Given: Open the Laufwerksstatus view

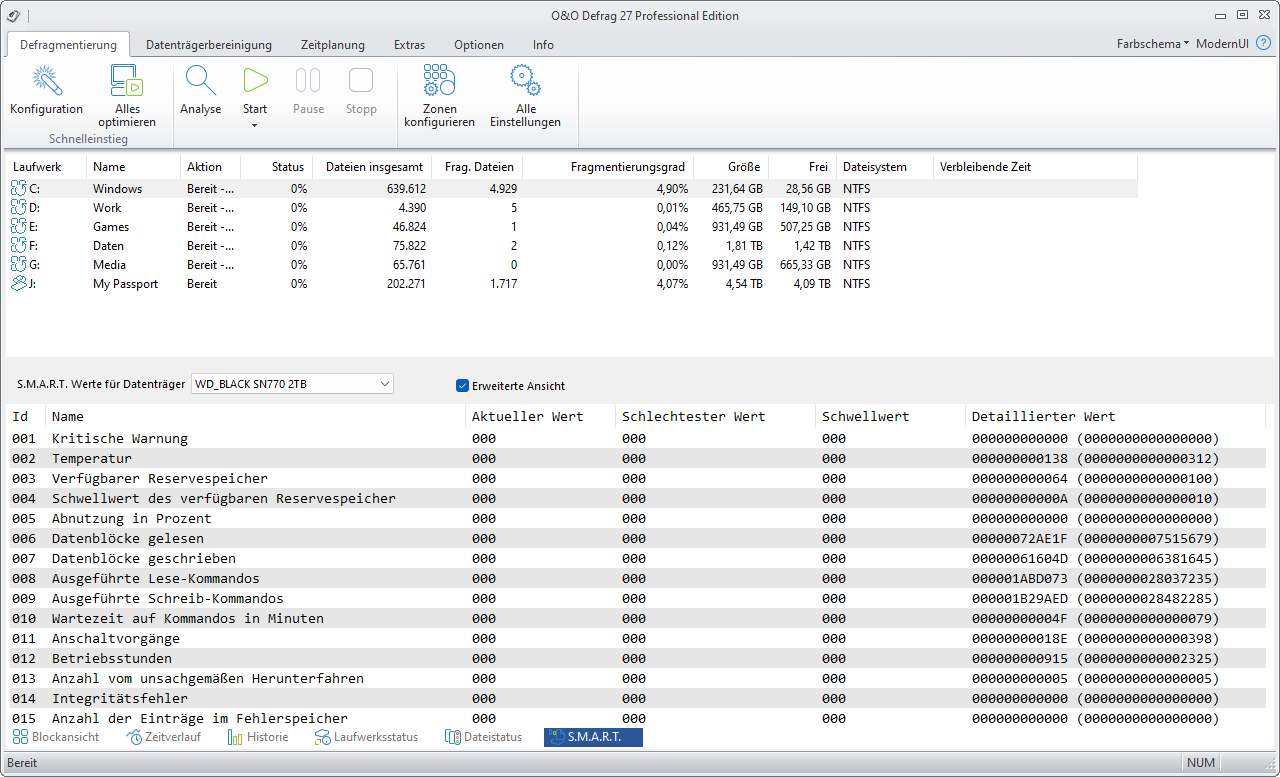Looking at the screenshot, I should point(366,737).
